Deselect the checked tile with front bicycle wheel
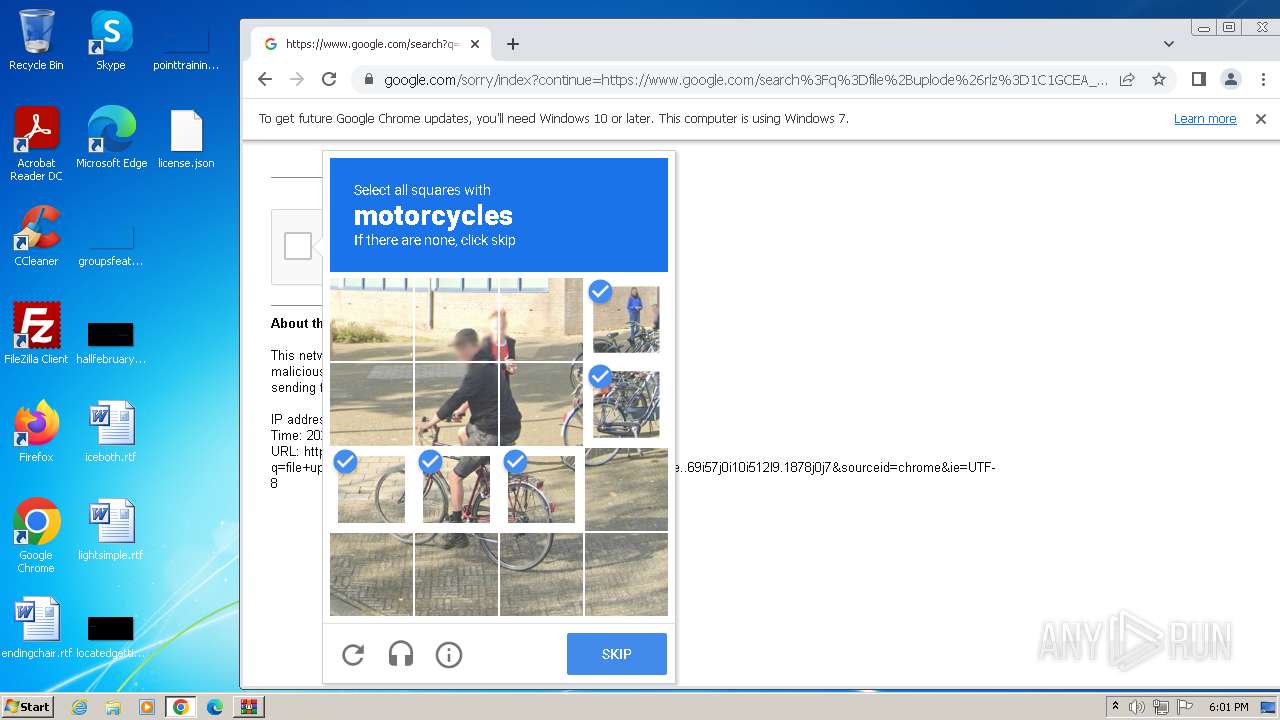The image size is (1280, 720). point(371,490)
